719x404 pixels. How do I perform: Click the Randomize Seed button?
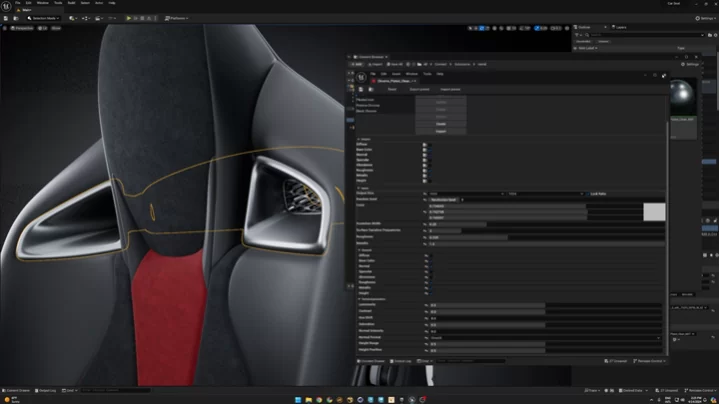tap(444, 200)
